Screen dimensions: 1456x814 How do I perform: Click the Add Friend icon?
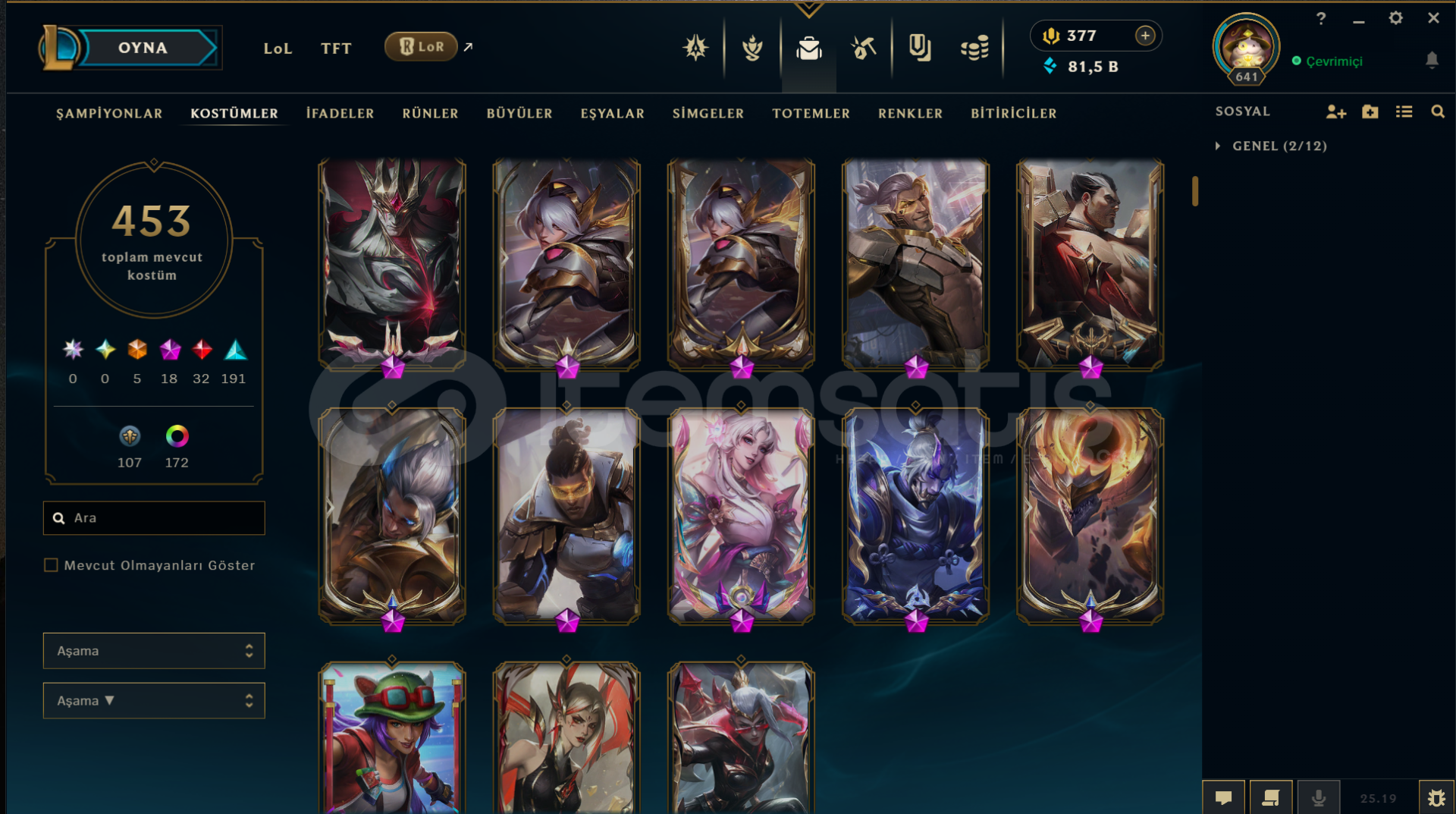pyautogui.click(x=1335, y=112)
